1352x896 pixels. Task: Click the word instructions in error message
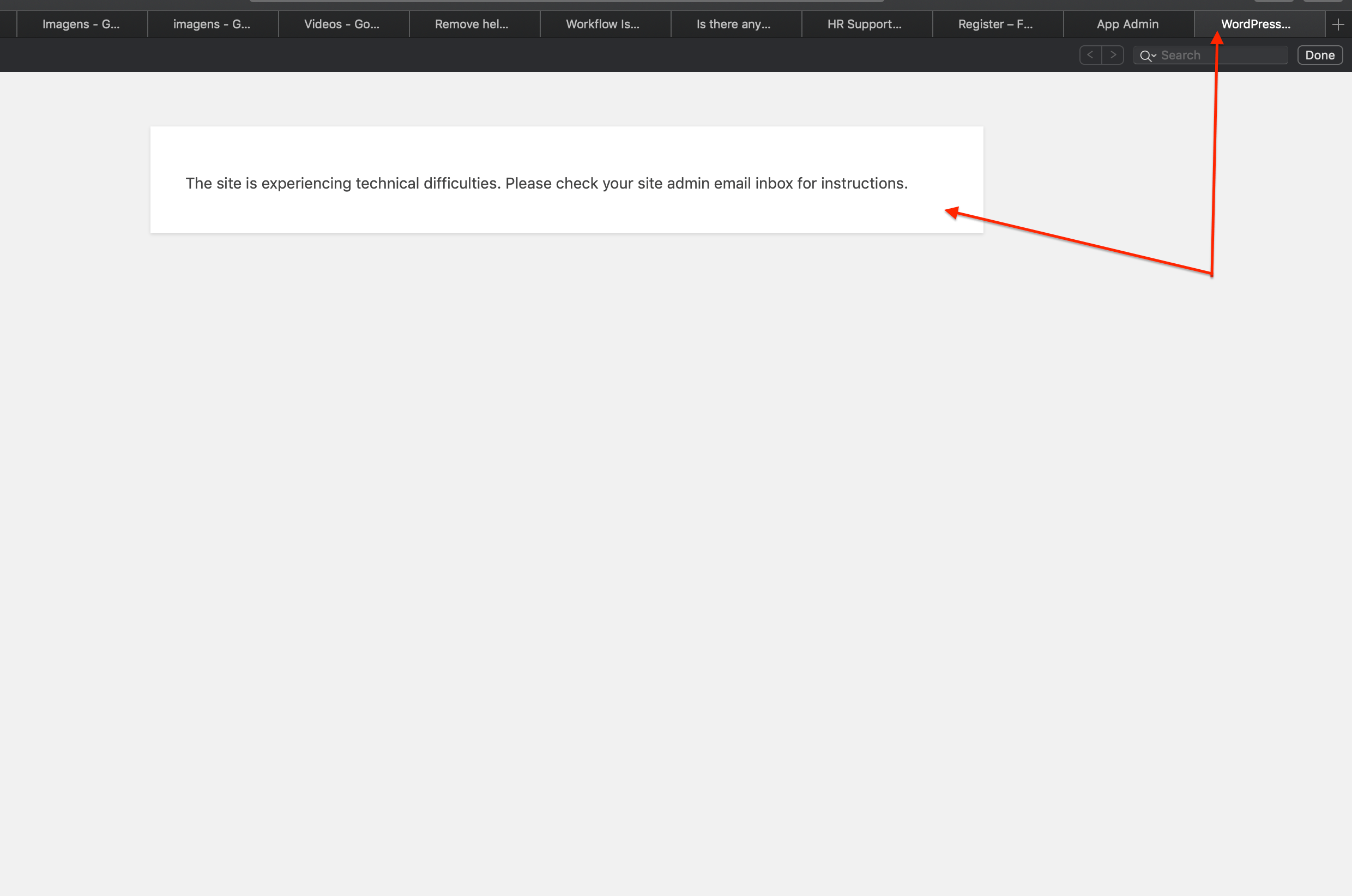(x=863, y=184)
